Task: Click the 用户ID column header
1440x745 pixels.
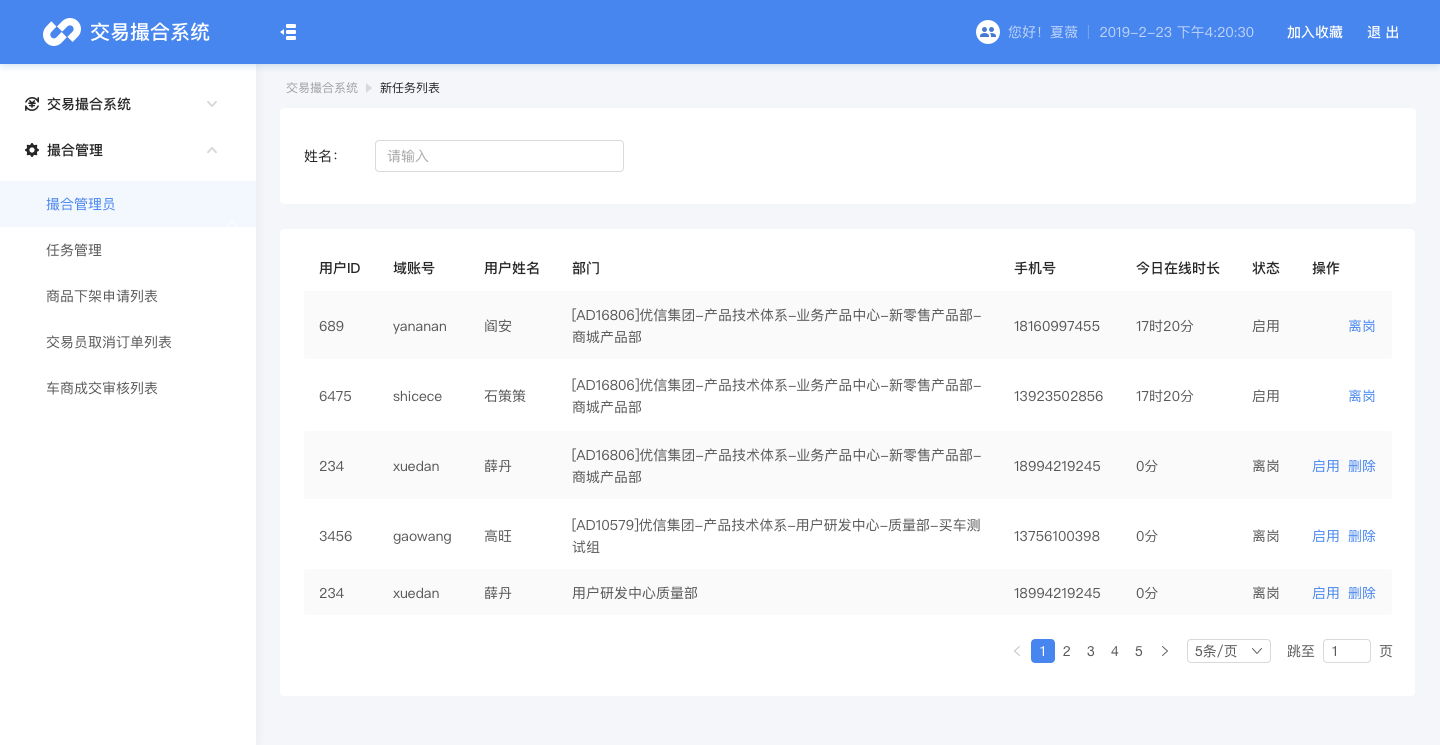Action: (340, 268)
